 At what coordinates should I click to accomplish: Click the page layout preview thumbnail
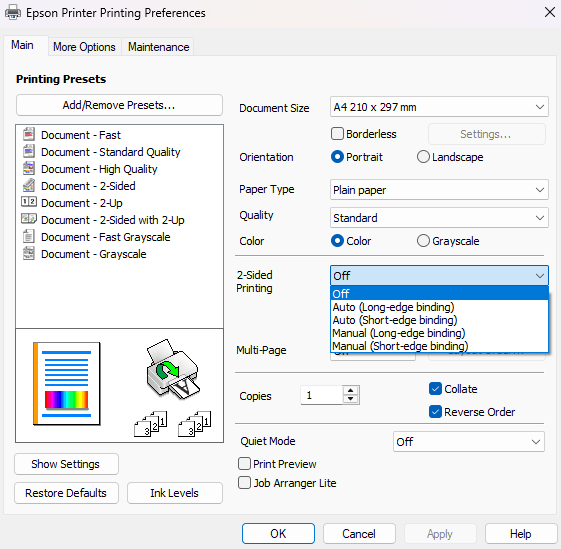point(67,384)
